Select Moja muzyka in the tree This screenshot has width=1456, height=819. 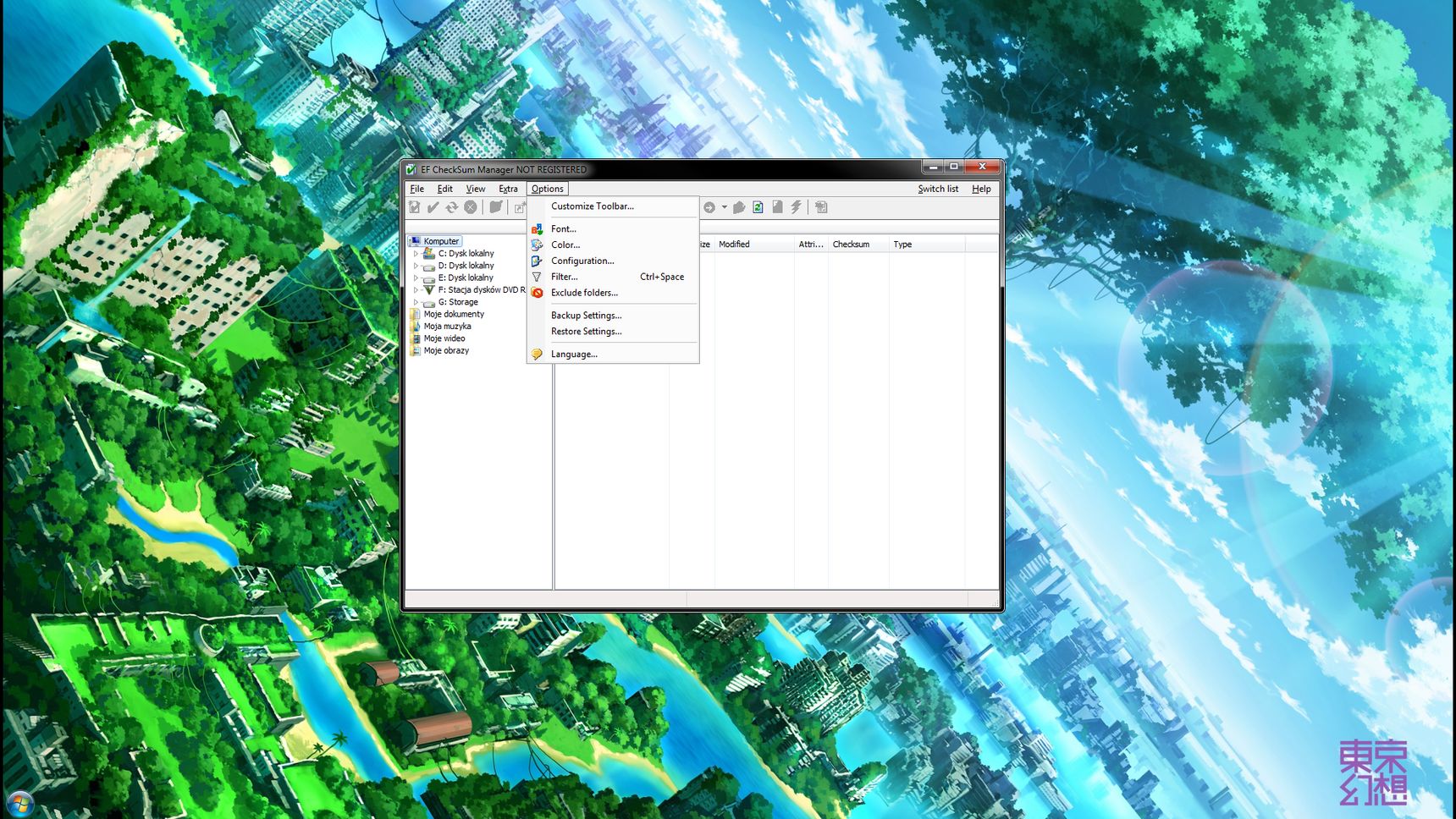click(447, 327)
